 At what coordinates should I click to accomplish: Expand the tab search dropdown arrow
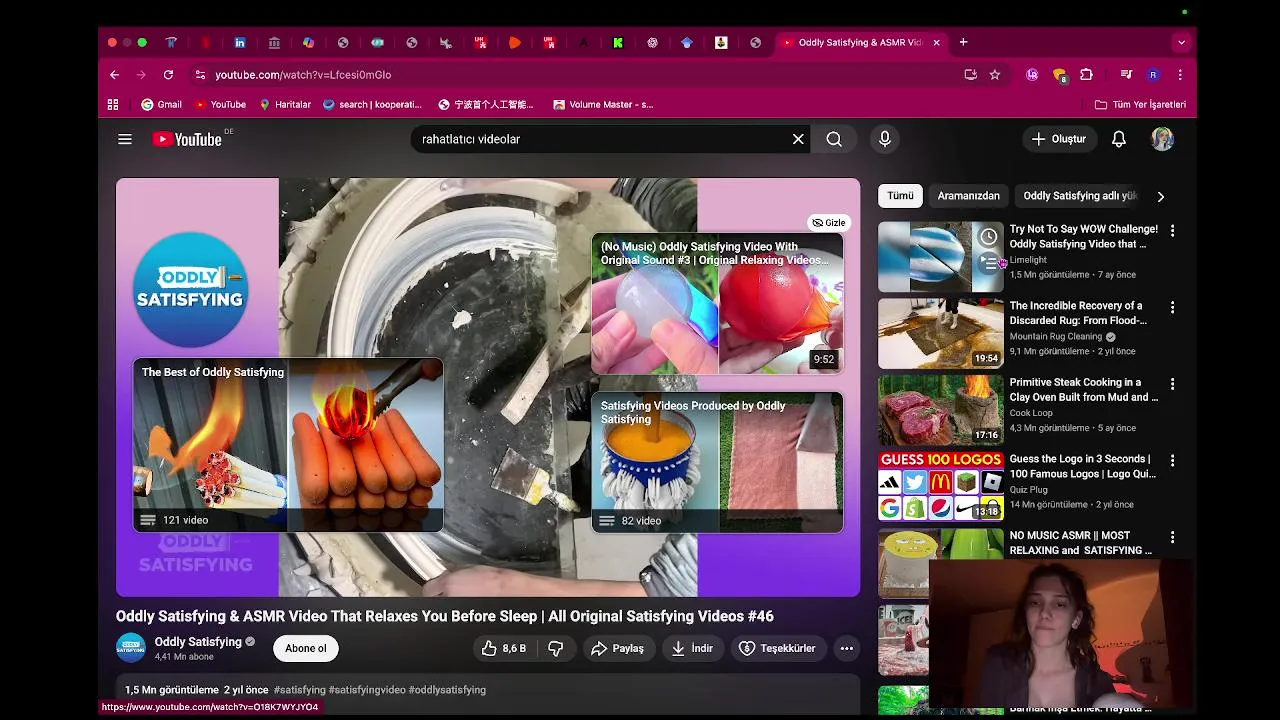[1181, 42]
